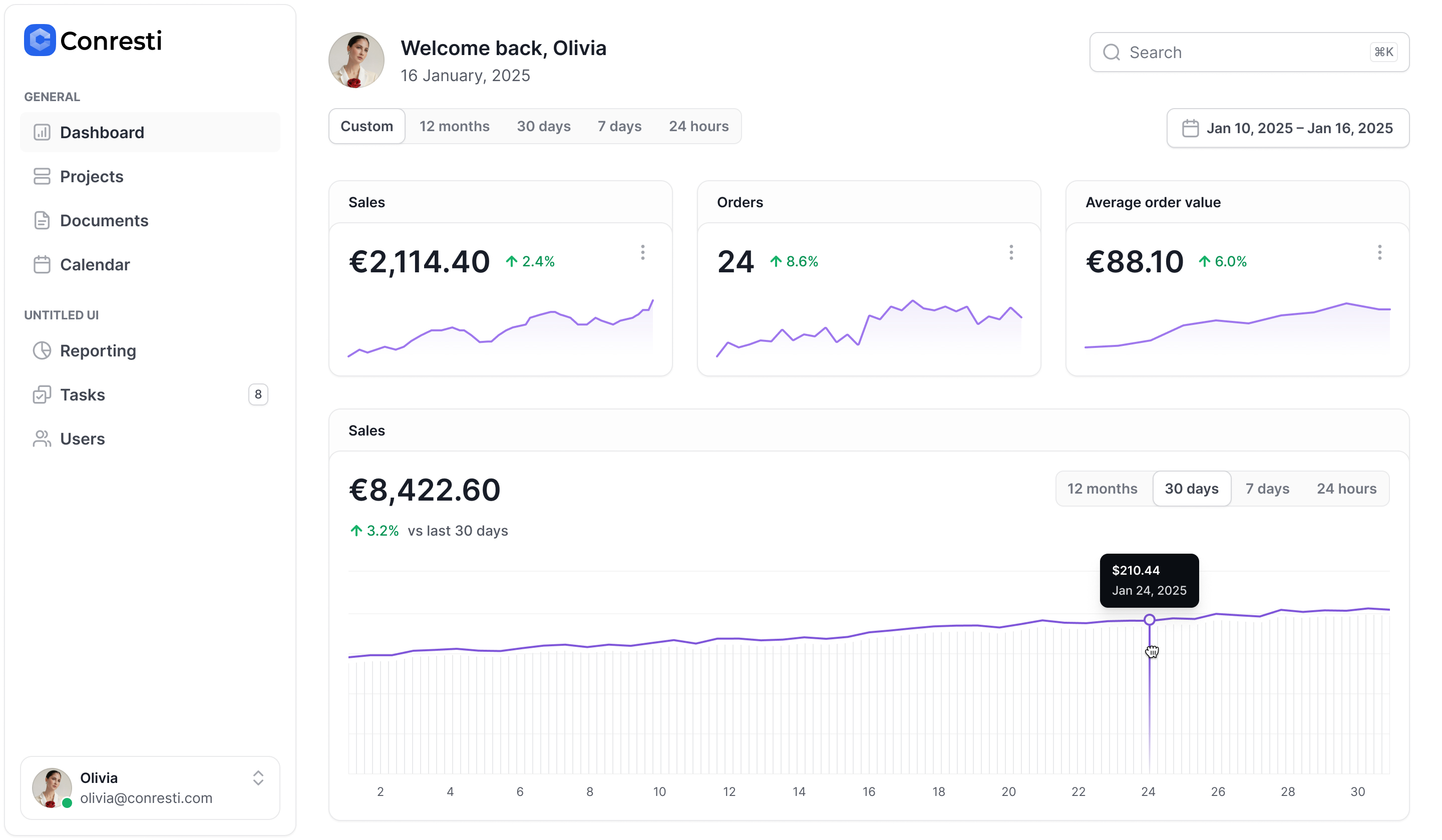This screenshot has height=840, width=1442.
Task: Open the Orders card three-dot menu
Action: pyautogui.click(x=1011, y=252)
